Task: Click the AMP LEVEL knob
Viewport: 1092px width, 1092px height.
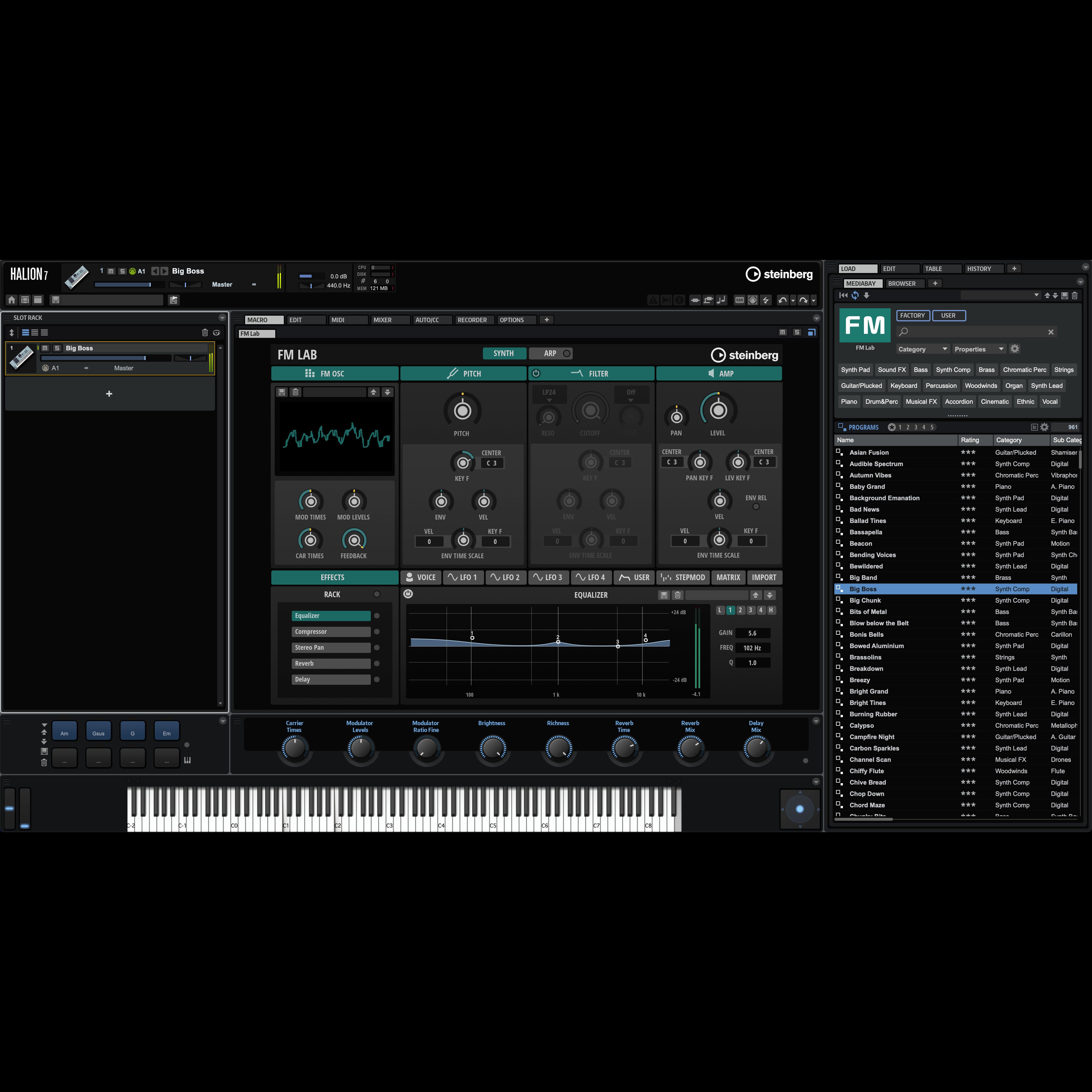Action: click(x=718, y=410)
